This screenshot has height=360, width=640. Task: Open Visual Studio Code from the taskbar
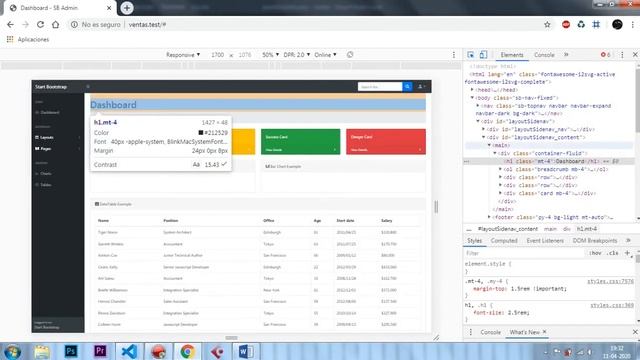coord(129,351)
